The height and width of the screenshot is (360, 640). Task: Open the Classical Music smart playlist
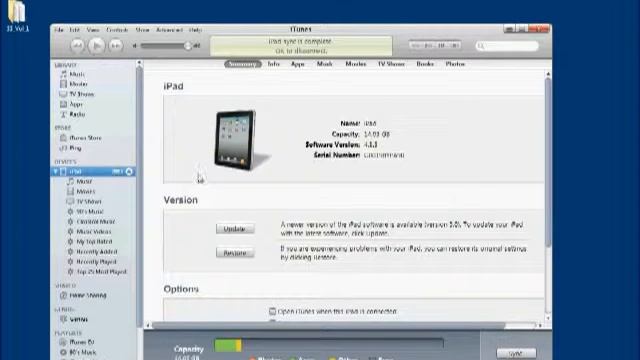coord(96,222)
